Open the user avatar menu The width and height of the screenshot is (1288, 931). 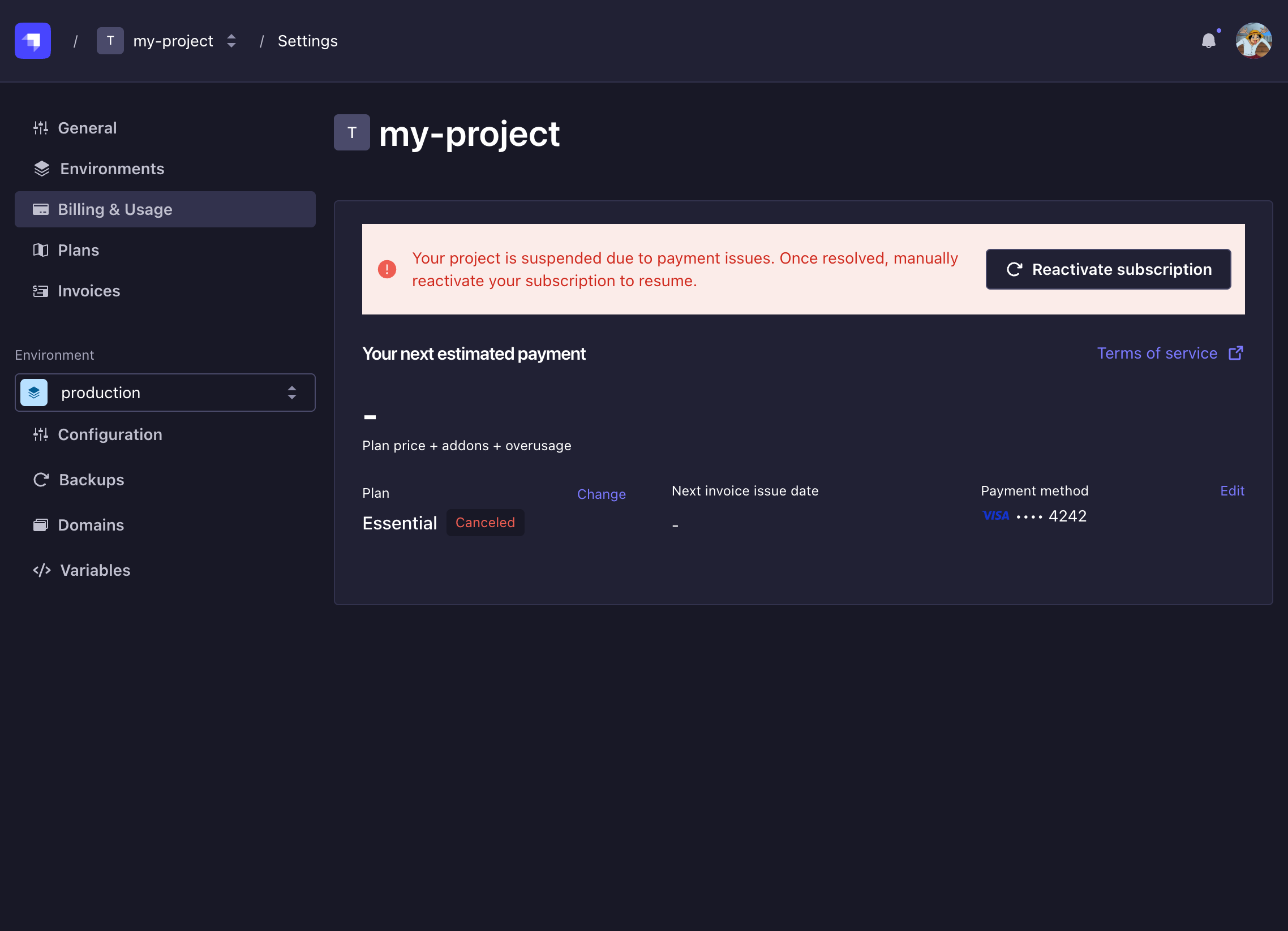point(1253,41)
